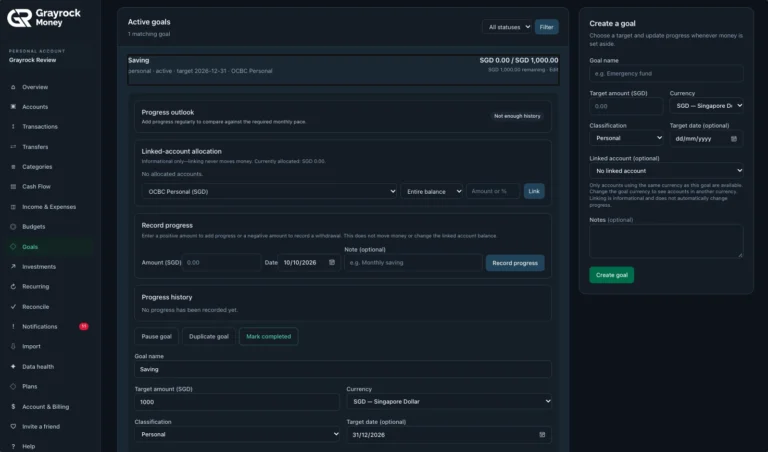This screenshot has width=768, height=452.
Task: Click the Goals sidebar icon
Action: tap(13, 247)
